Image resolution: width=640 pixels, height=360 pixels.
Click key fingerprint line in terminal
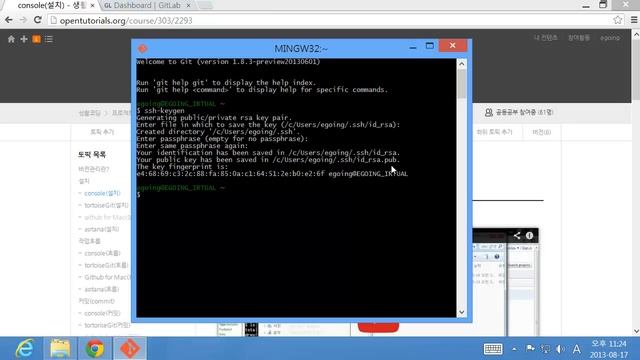[x=272, y=173]
